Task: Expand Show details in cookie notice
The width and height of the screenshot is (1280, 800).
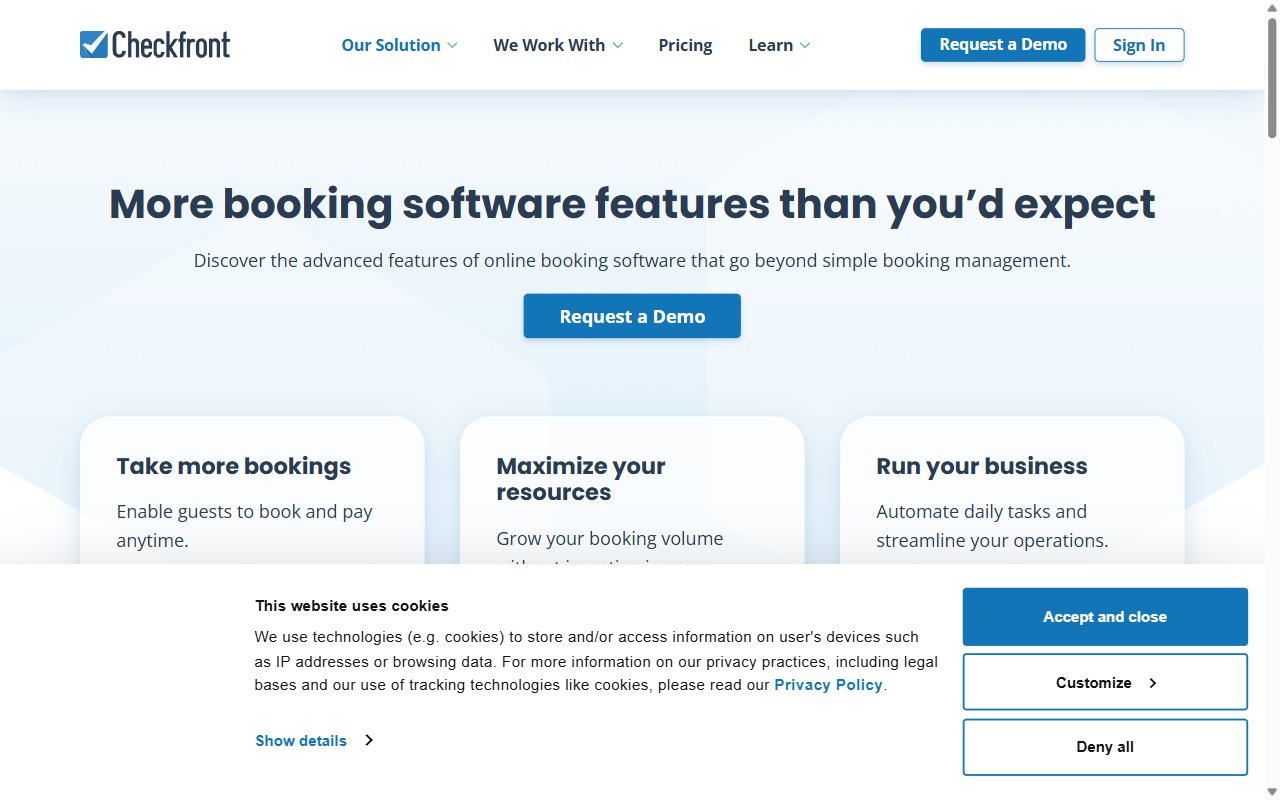Action: [x=314, y=741]
